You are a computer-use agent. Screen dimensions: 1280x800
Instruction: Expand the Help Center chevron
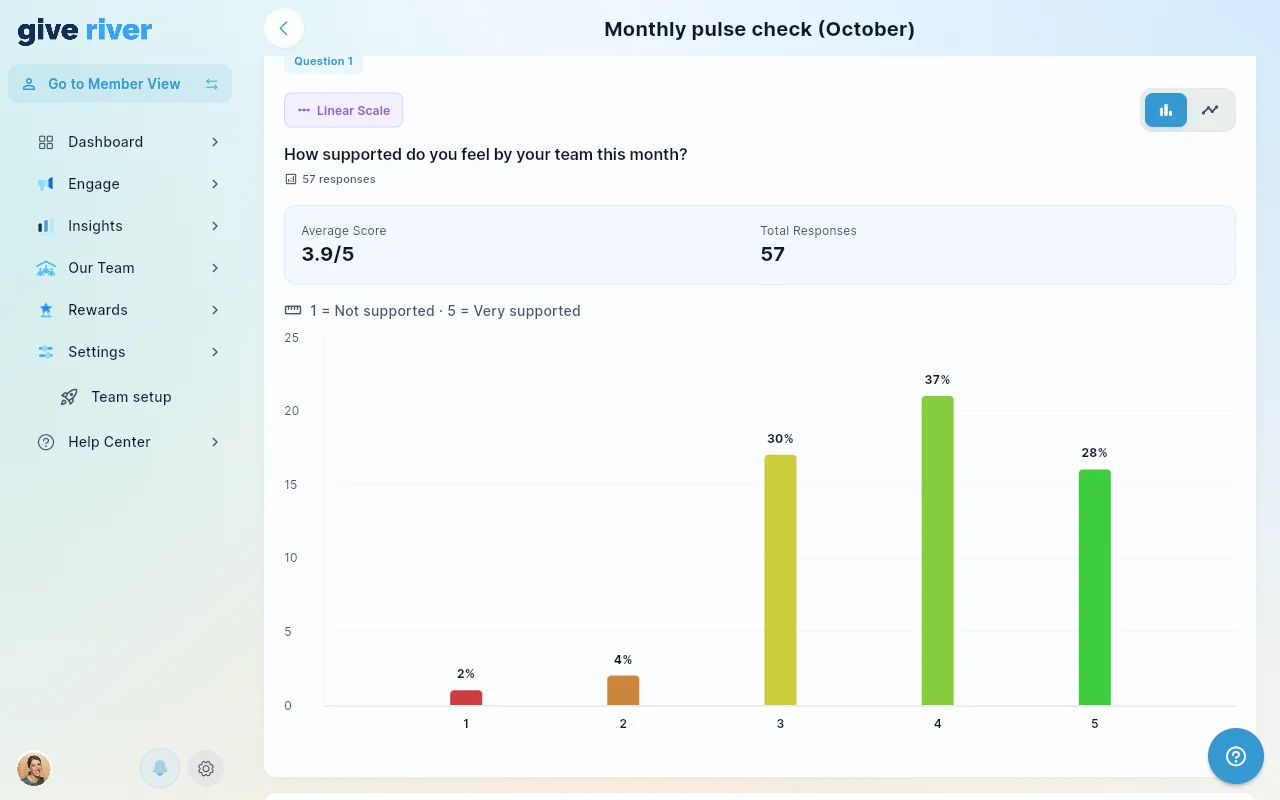pos(215,442)
